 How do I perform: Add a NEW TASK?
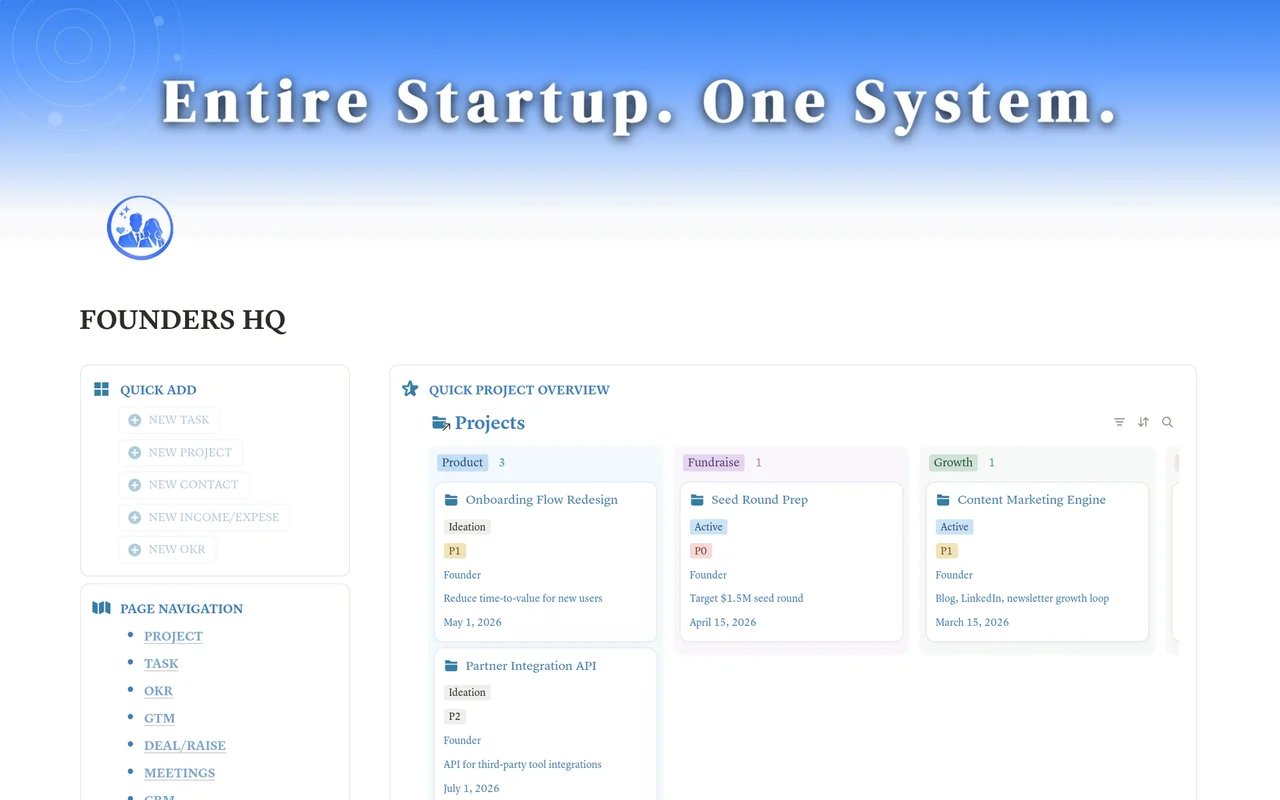169,420
